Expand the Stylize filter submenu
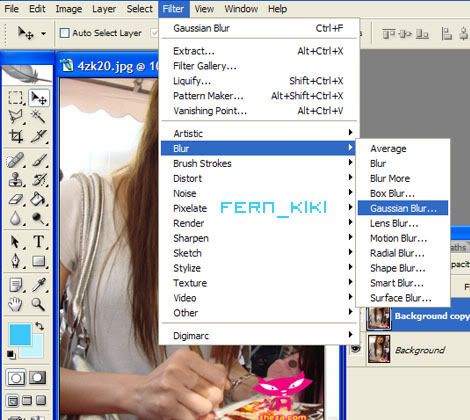Screen dimensions: 470x420 257,268
